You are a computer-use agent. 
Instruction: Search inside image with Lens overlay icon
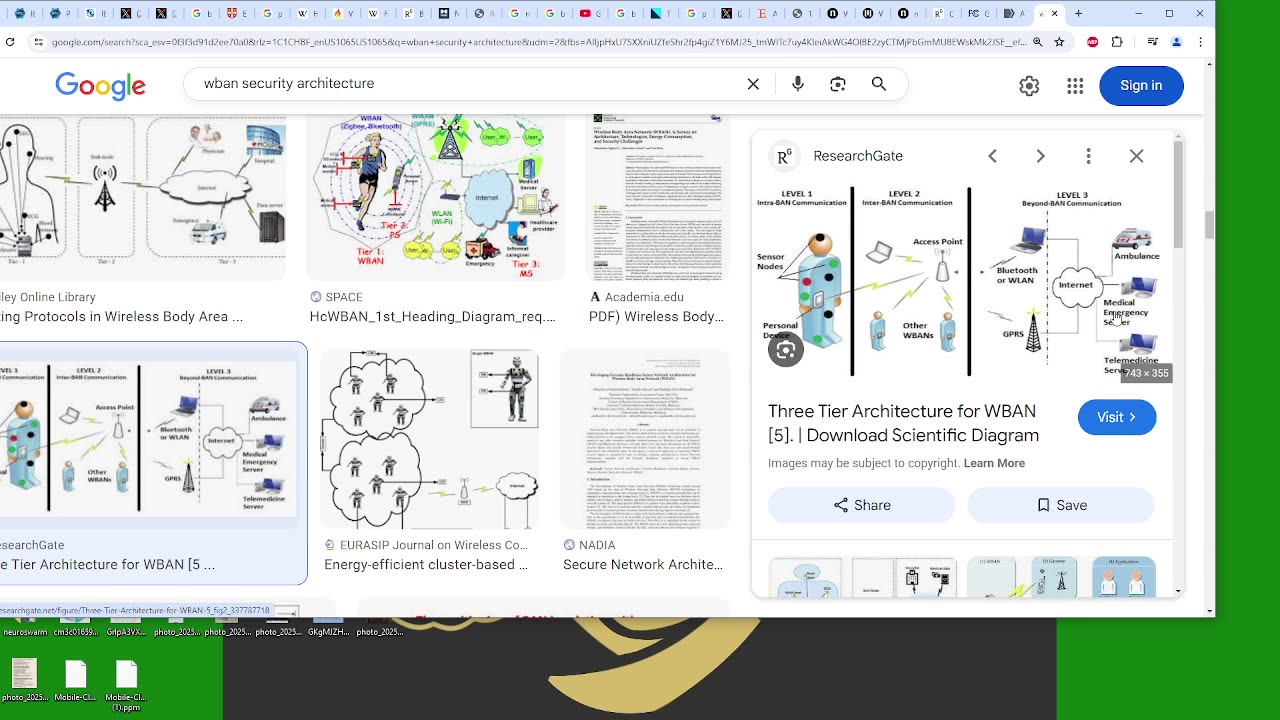point(786,350)
